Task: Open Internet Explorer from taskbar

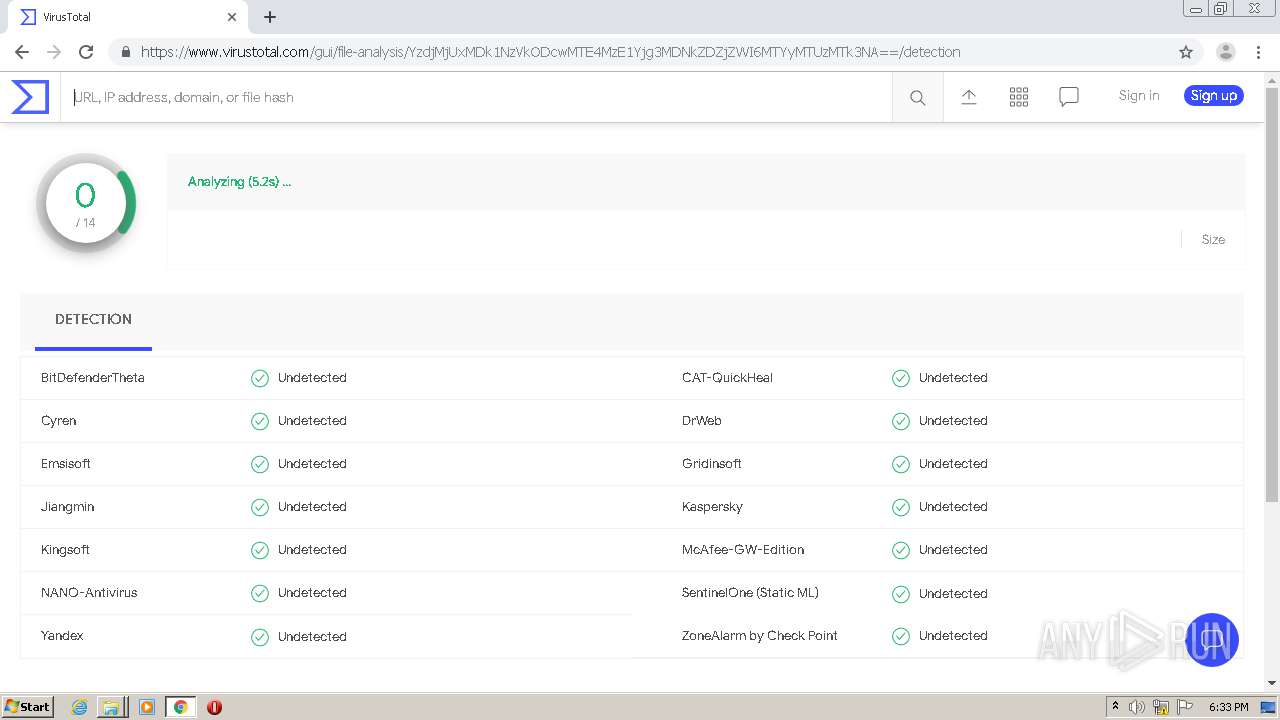Action: [80, 707]
